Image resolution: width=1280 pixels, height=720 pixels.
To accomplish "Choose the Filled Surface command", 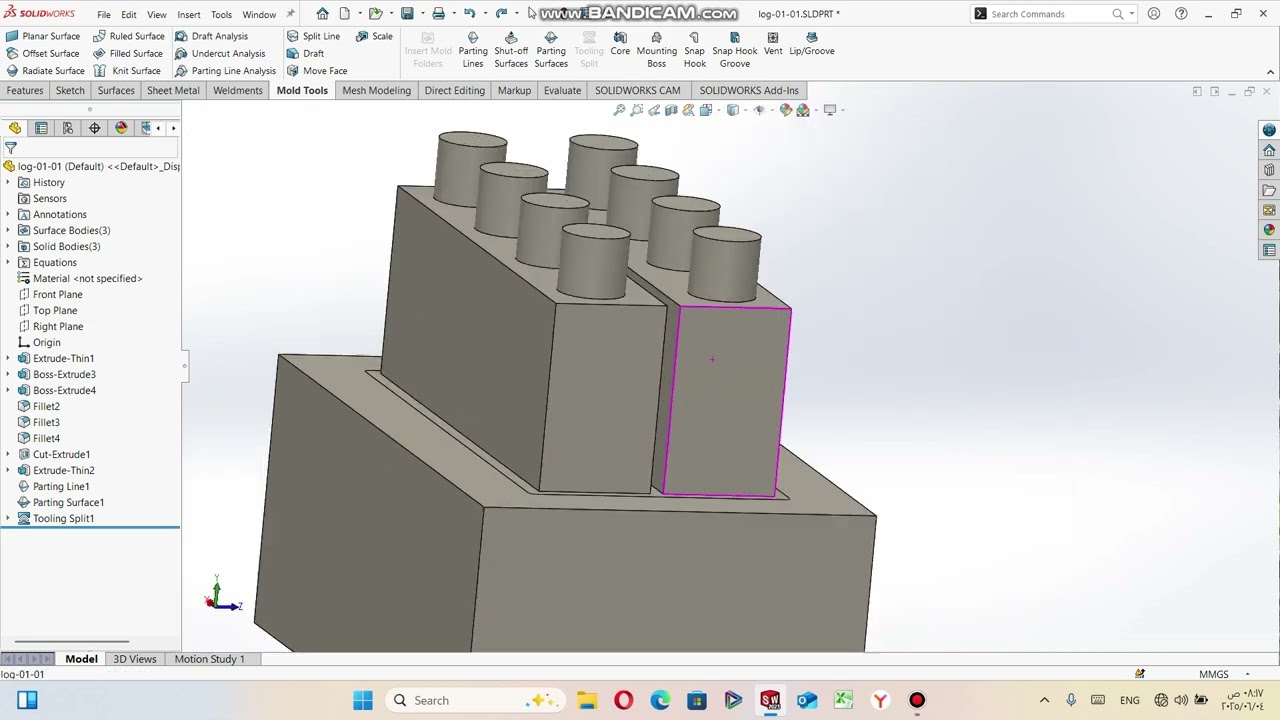I will [128, 53].
